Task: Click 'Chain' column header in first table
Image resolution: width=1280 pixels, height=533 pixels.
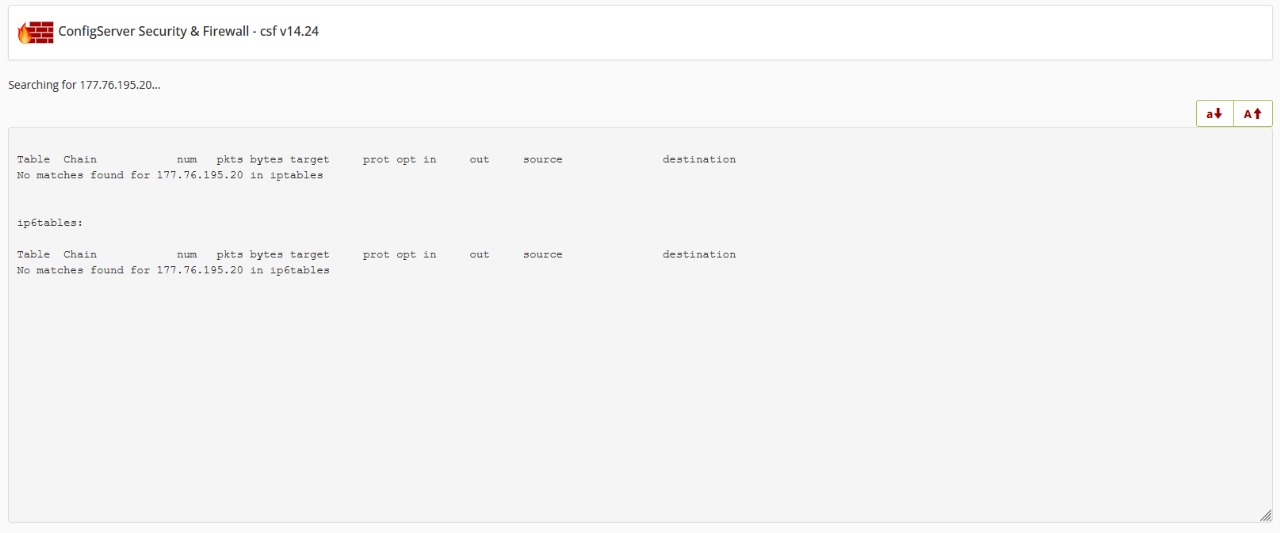Action: (x=80, y=159)
